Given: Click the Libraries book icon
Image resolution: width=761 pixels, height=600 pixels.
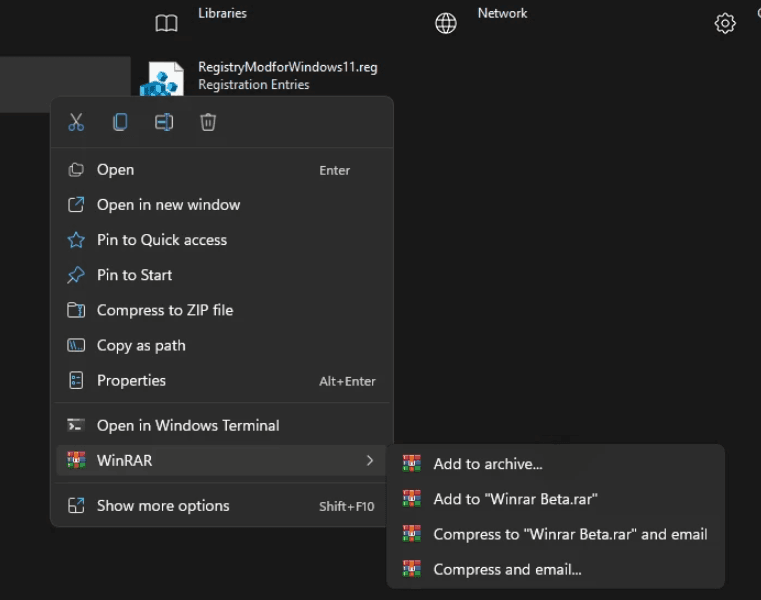Looking at the screenshot, I should tap(166, 23).
